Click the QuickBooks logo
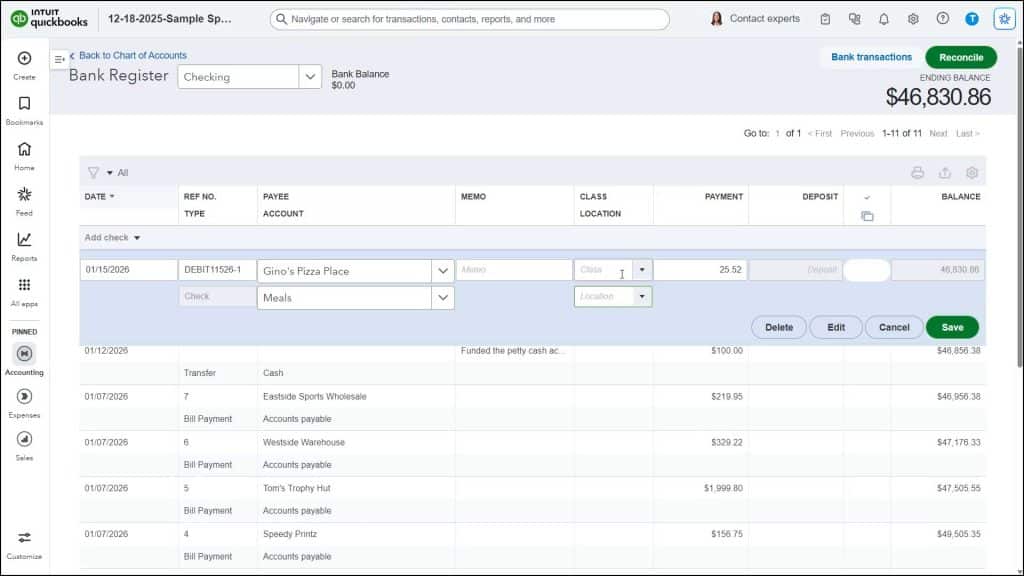Image resolution: width=1024 pixels, height=576 pixels. click(x=49, y=18)
